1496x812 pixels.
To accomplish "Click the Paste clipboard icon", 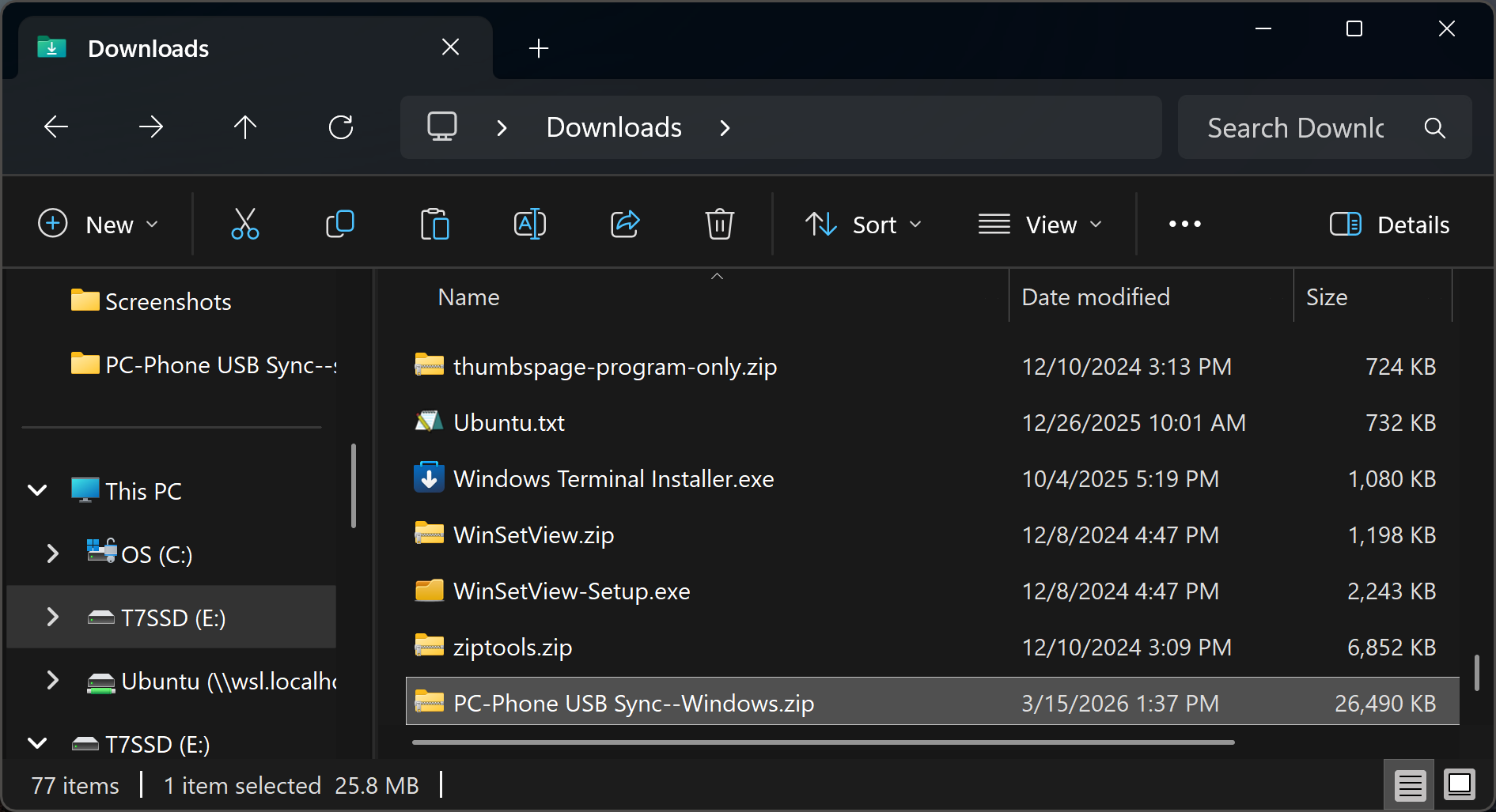I will click(x=434, y=225).
